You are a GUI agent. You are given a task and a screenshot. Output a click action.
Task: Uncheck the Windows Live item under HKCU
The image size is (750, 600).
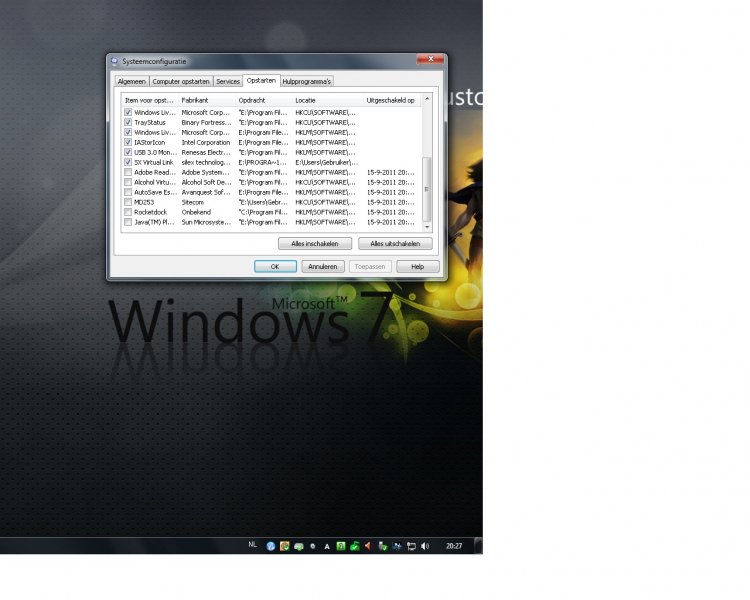coord(128,112)
